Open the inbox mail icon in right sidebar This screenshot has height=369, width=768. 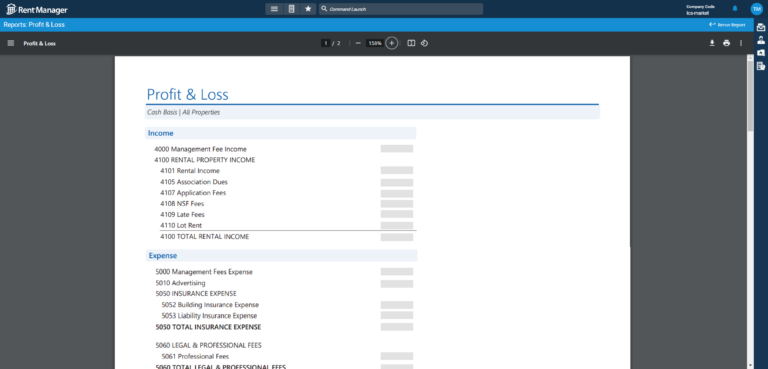(x=761, y=27)
